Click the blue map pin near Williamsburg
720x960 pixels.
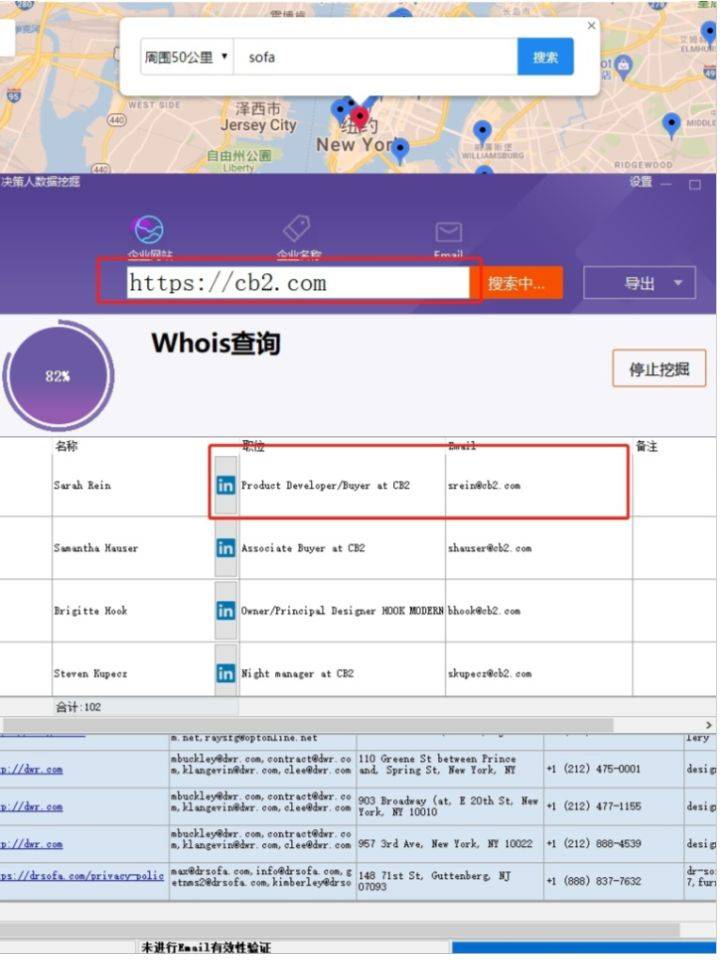pyautogui.click(x=482, y=131)
